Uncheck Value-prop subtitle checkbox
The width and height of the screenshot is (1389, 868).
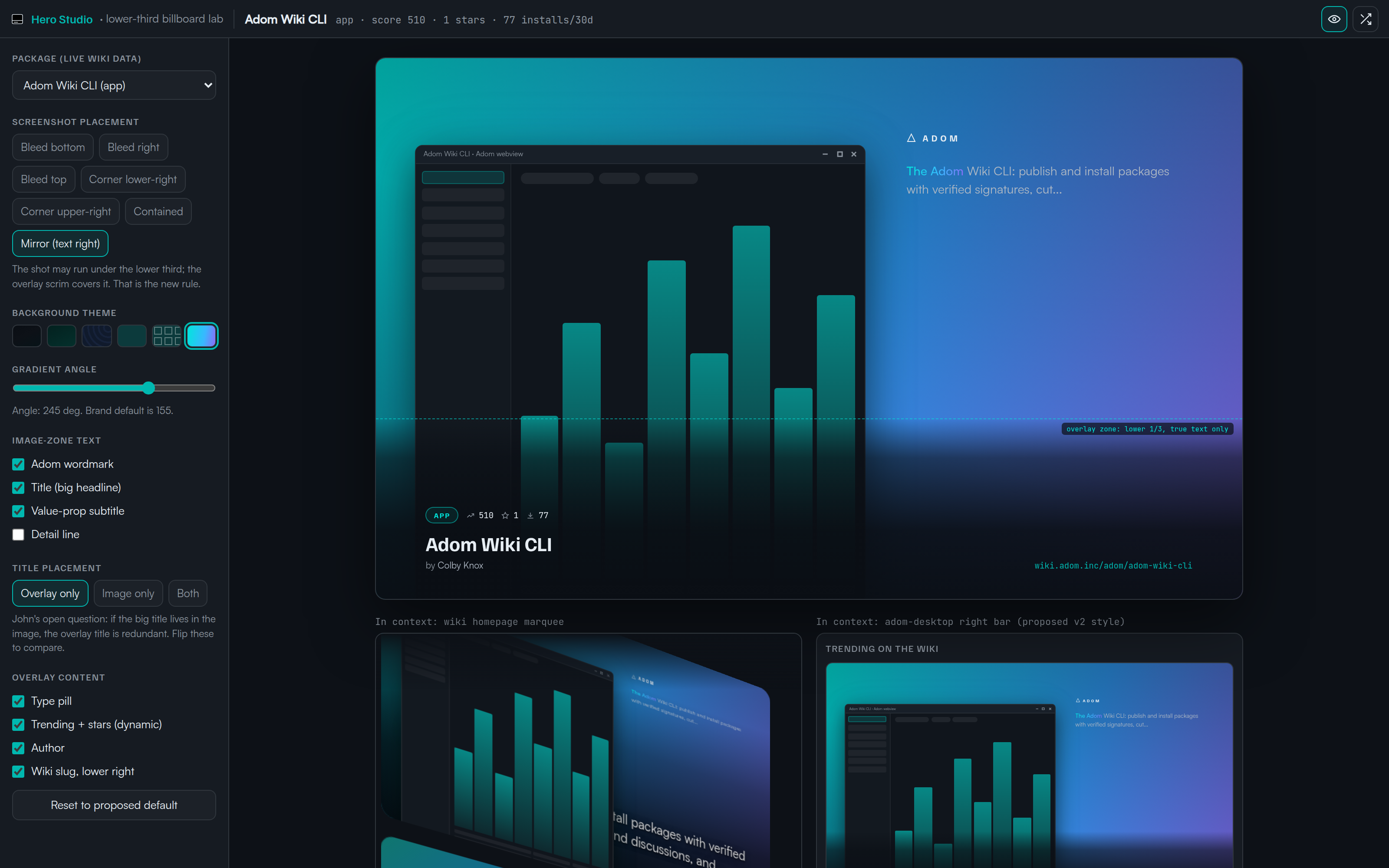18,512
